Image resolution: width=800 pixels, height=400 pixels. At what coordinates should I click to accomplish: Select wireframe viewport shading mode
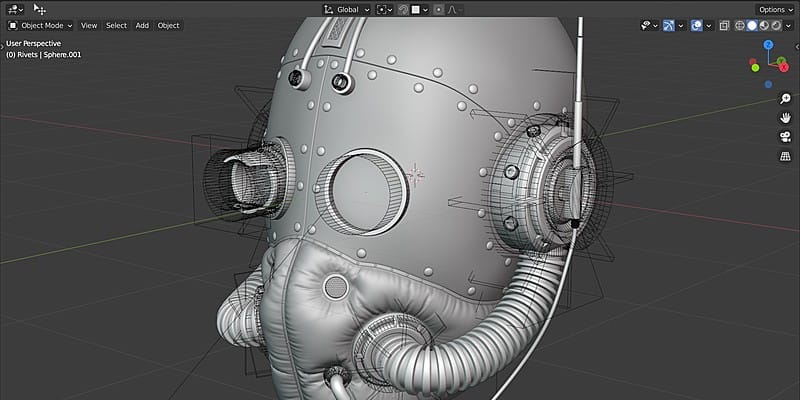(x=740, y=26)
